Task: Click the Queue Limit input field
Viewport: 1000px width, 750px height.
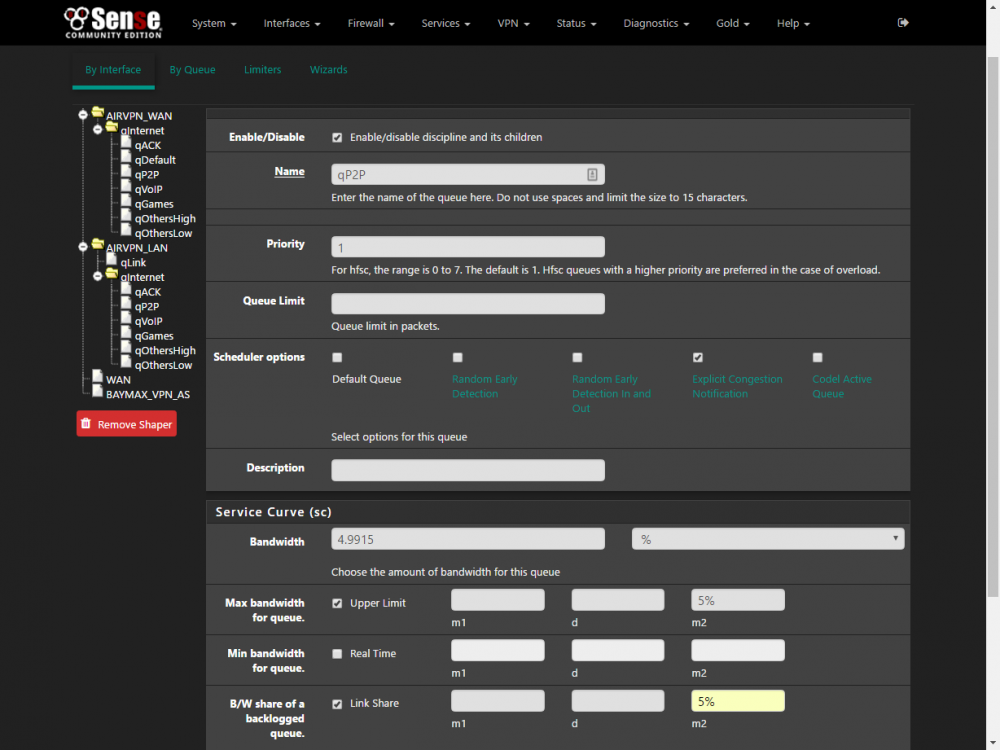Action: [467, 304]
